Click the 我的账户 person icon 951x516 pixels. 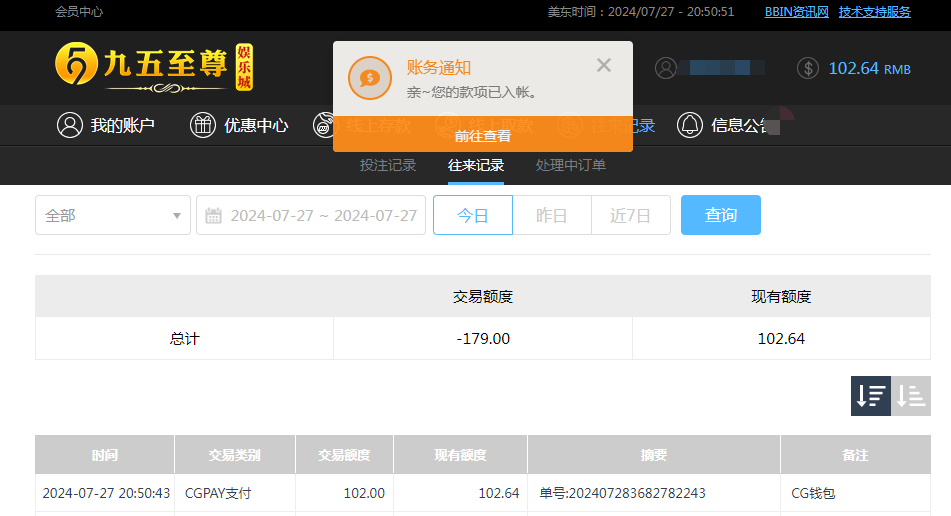click(70, 125)
